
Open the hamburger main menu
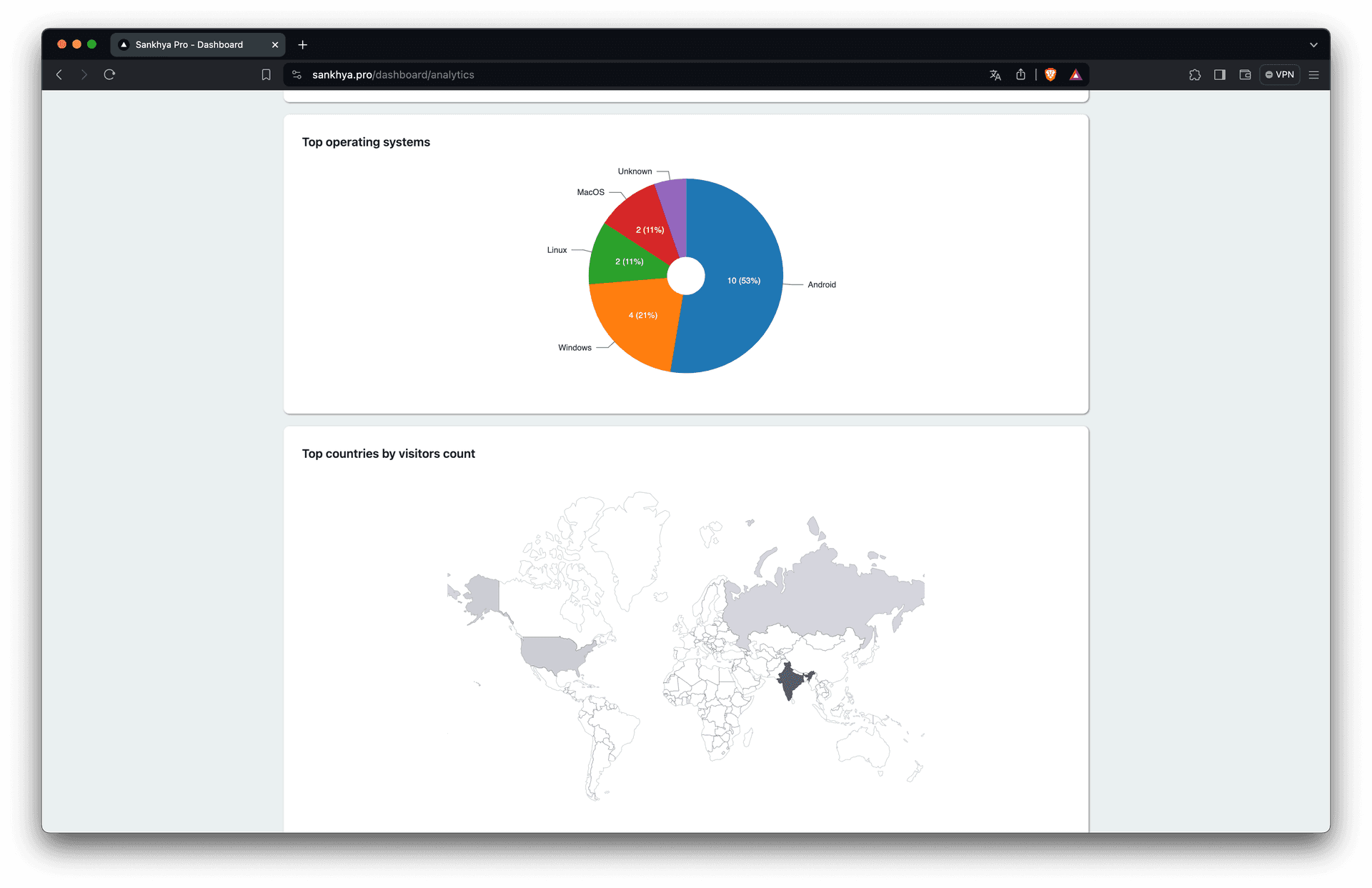(x=1313, y=75)
